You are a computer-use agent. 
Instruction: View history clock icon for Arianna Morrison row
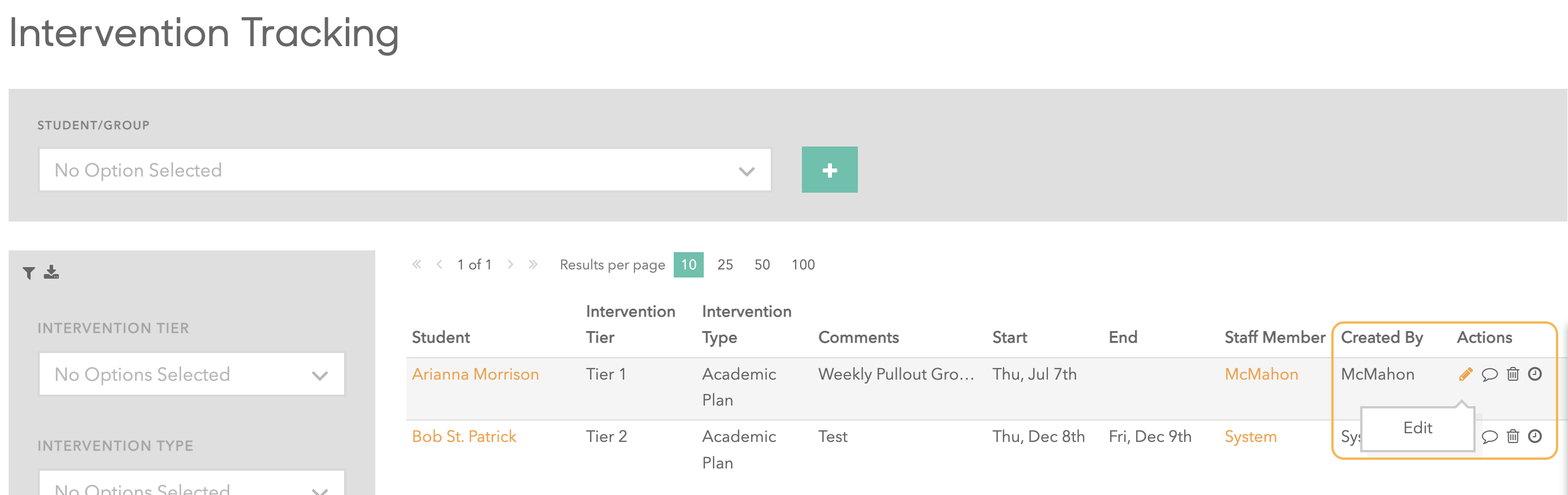(x=1535, y=374)
